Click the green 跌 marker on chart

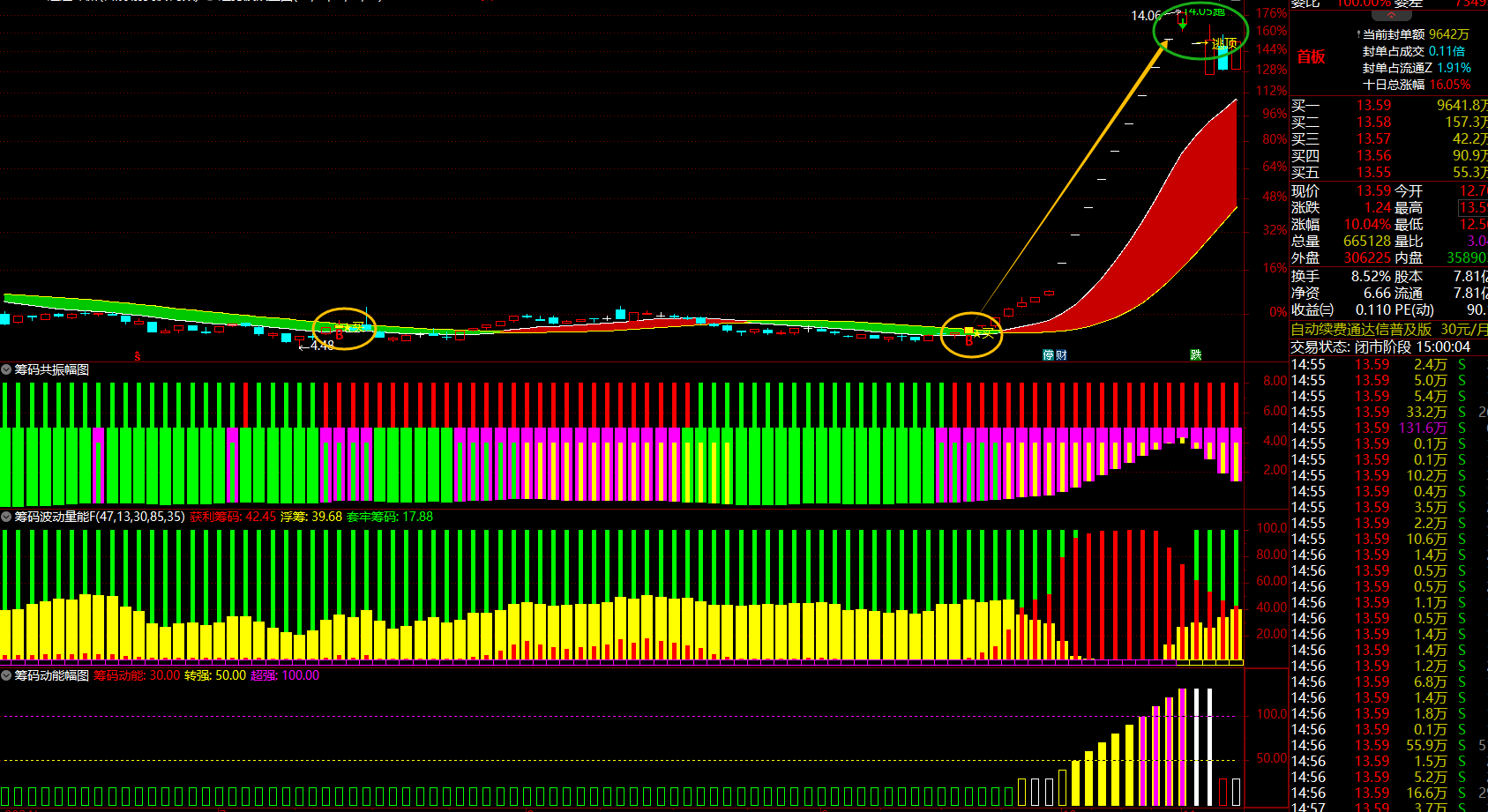tap(1196, 354)
